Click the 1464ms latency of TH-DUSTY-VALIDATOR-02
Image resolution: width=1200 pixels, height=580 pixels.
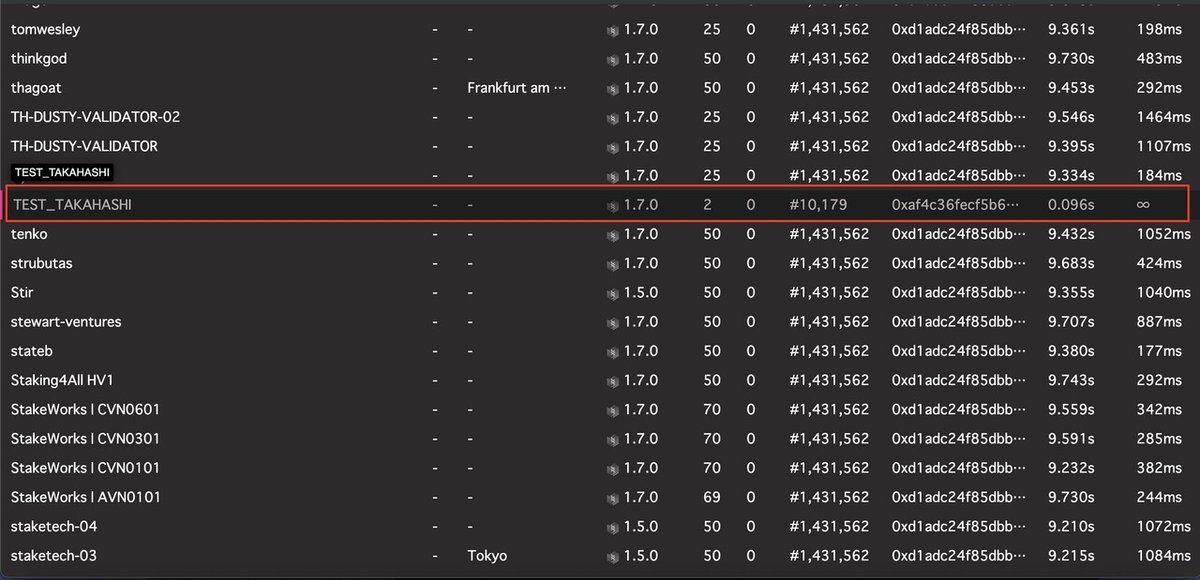(1160, 117)
